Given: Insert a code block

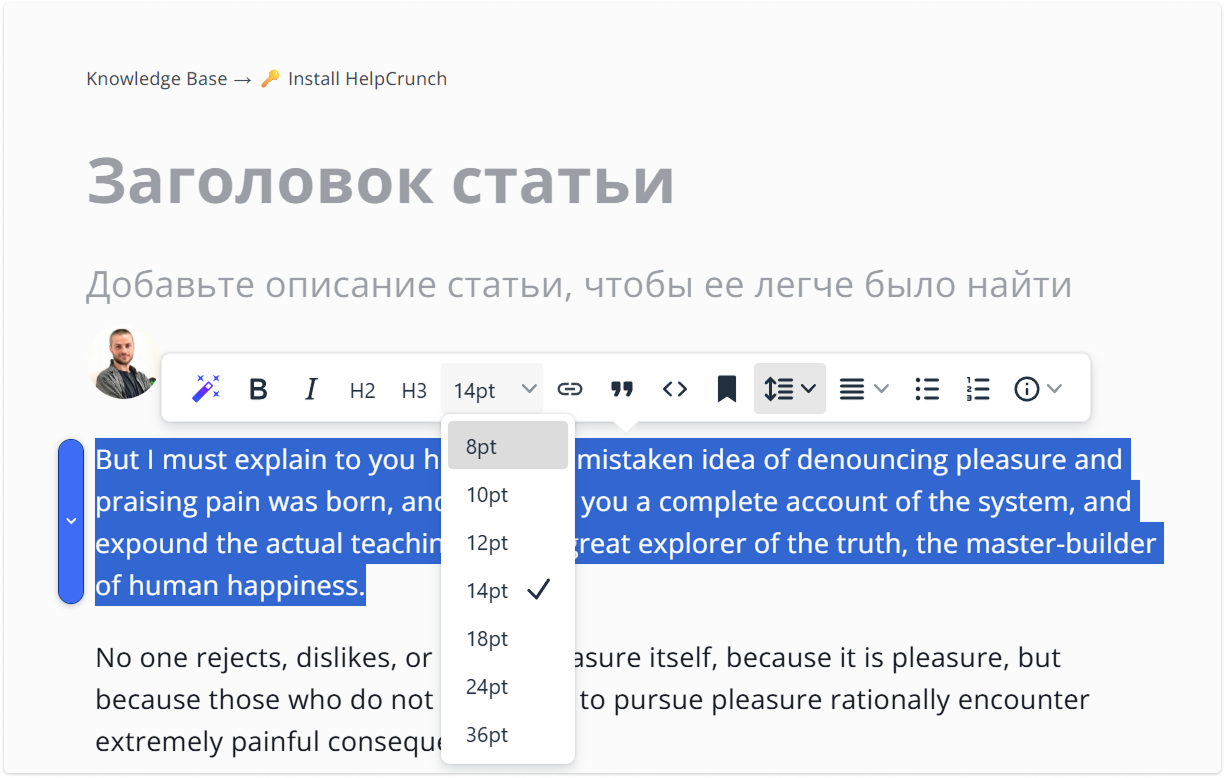Looking at the screenshot, I should [674, 388].
